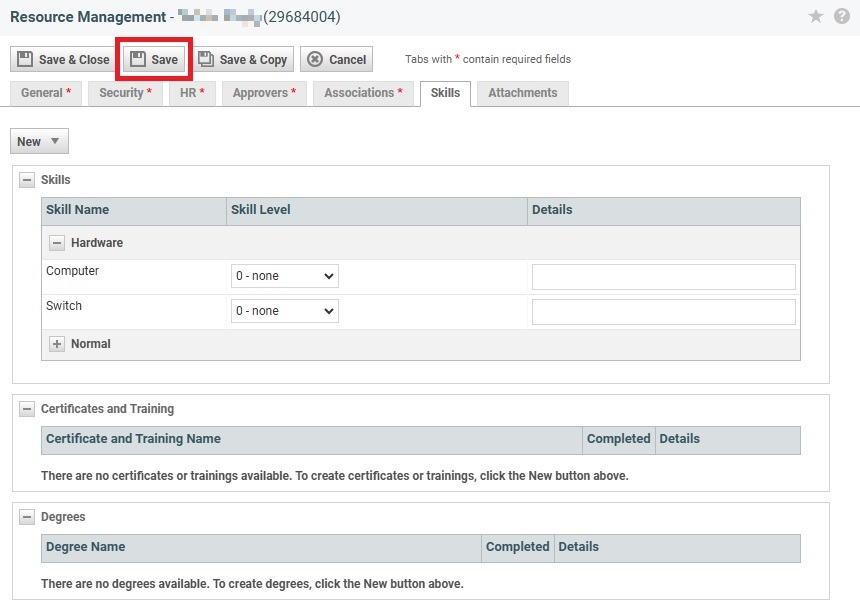The image size is (860, 612).
Task: Click the Cancel button
Action: click(336, 59)
